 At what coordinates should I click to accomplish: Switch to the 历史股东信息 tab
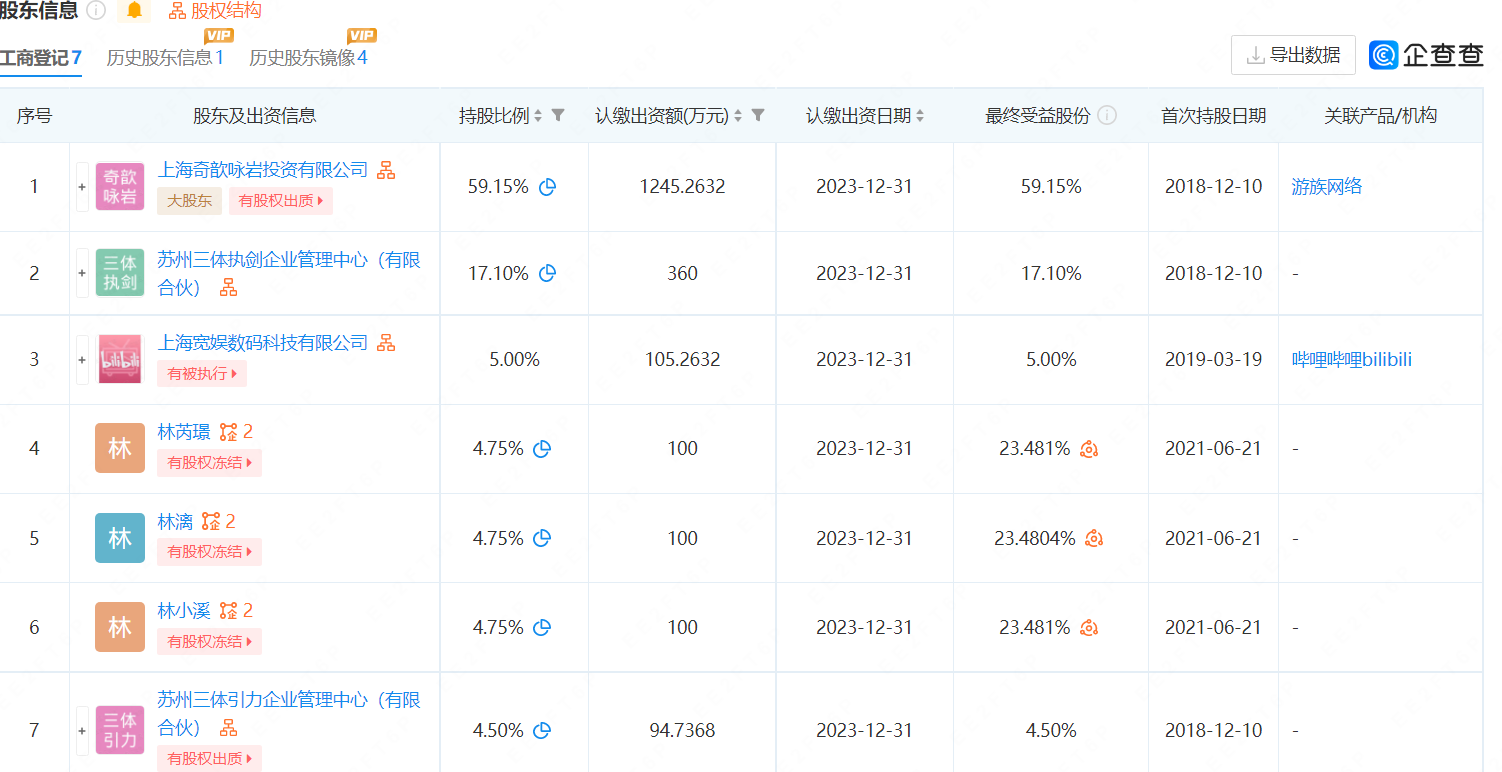click(x=165, y=57)
